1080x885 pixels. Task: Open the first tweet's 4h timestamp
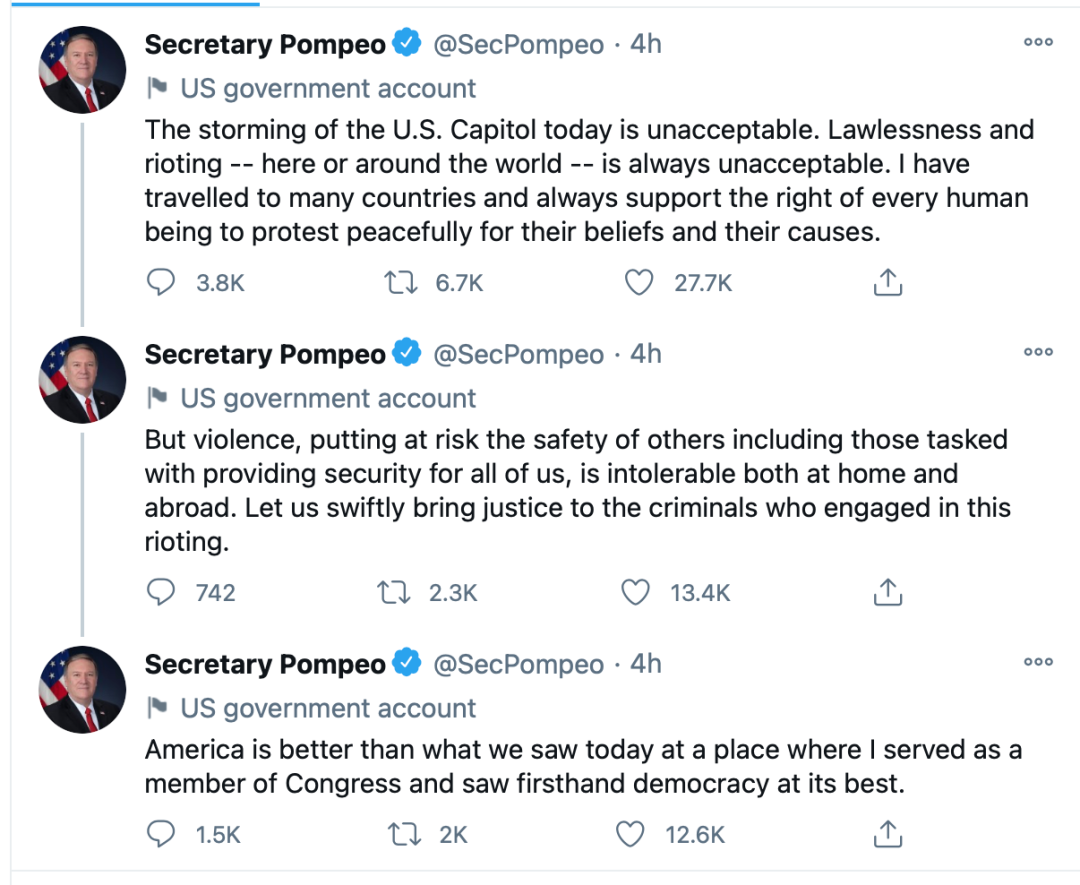click(x=646, y=45)
